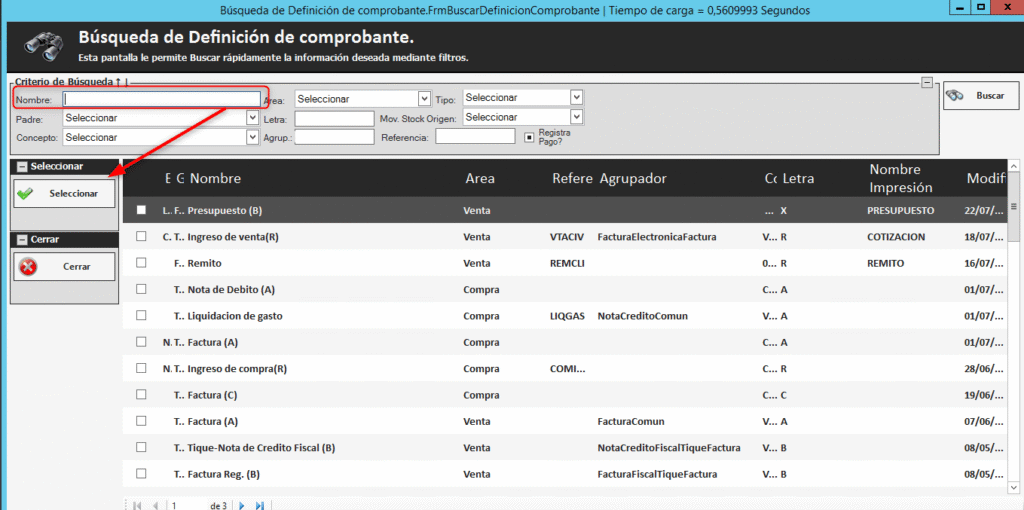This screenshot has height=510, width=1024.
Task: Toggle the Registra Pago checkbox
Action: 529,137
